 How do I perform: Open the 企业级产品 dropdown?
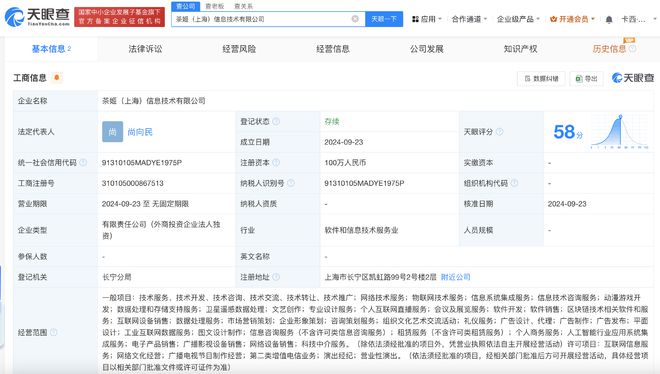click(518, 19)
